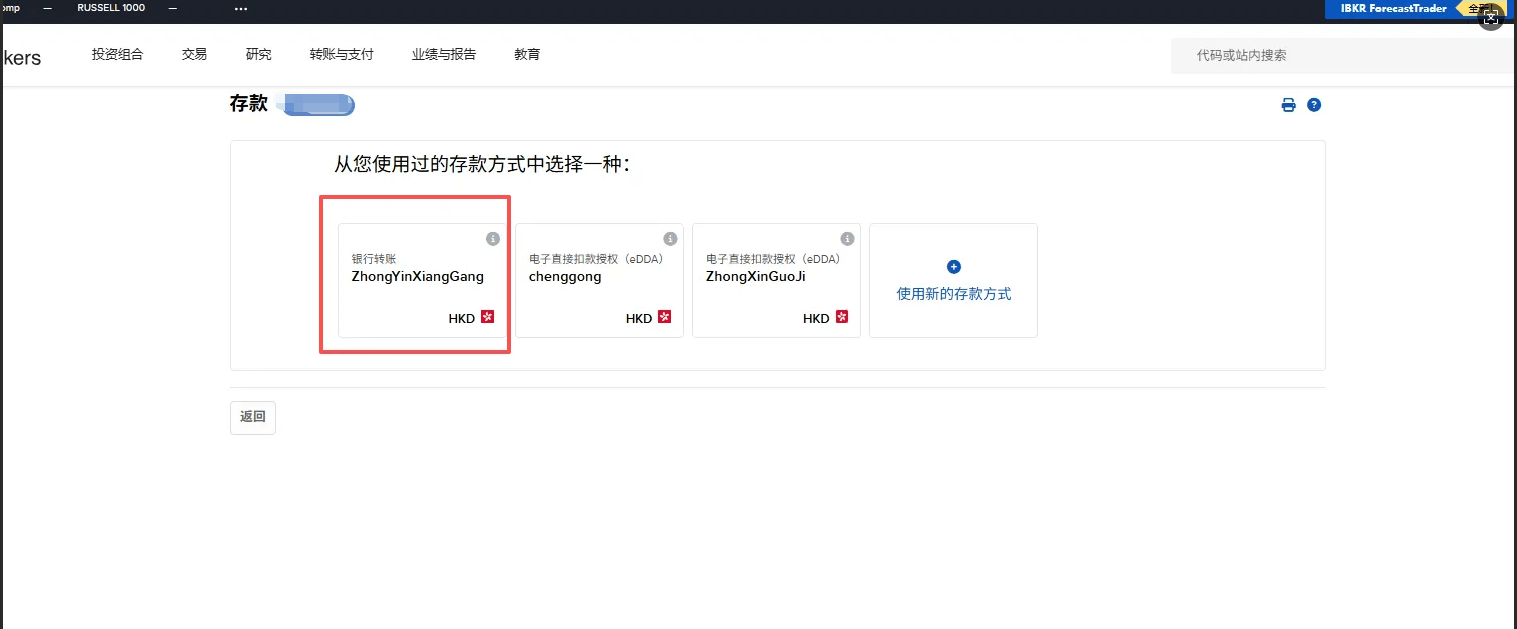Click RUSSELL 1000 ticker in top bar
Viewport: 1517px width, 629px height.
pos(111,8)
